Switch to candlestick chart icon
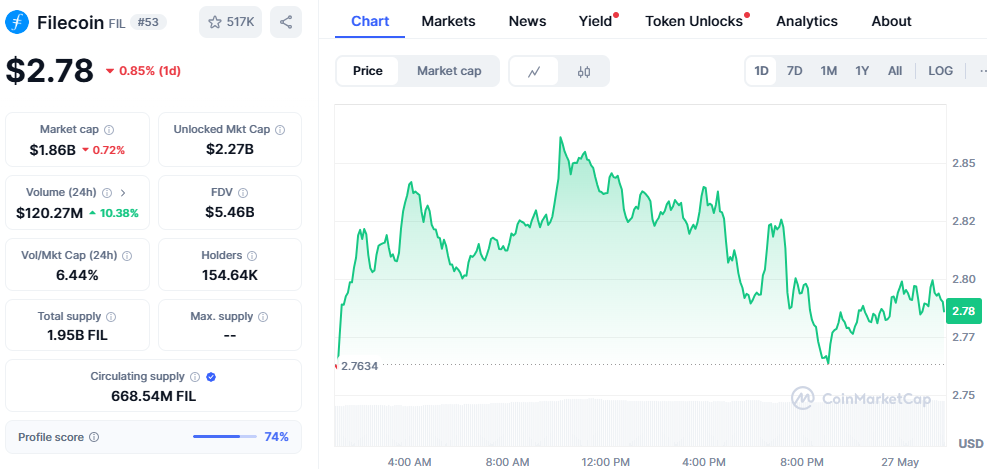This screenshot has width=987, height=469. point(584,71)
